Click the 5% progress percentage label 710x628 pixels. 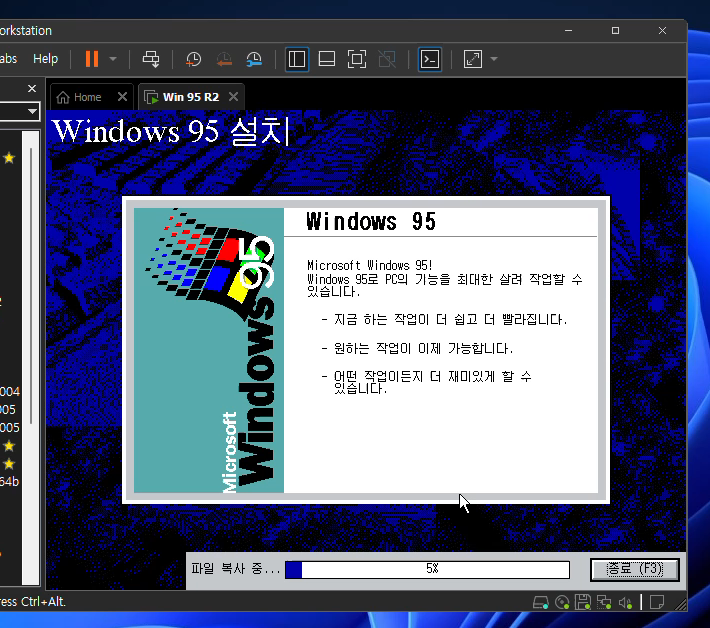432,569
